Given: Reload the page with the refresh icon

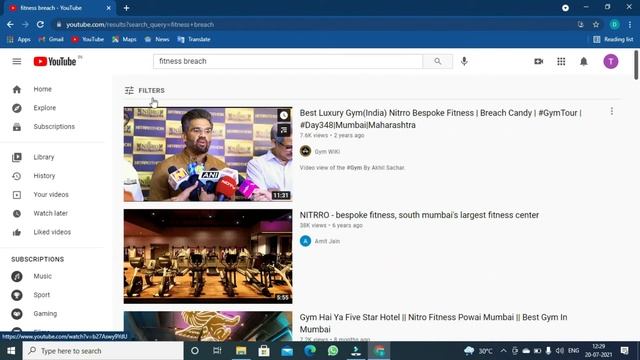Looking at the screenshot, I should [40, 24].
